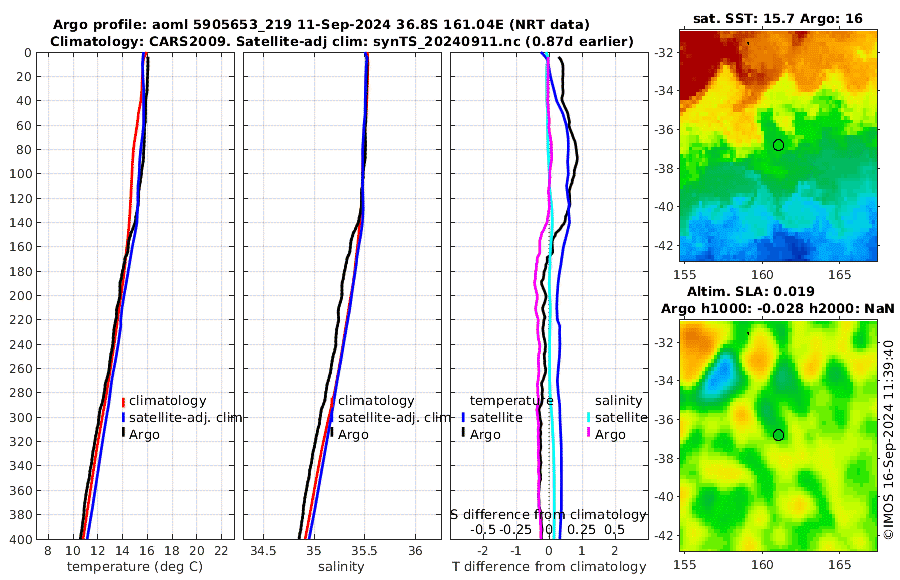Click the IMOS copyright timestamp text

pyautogui.click(x=889, y=439)
